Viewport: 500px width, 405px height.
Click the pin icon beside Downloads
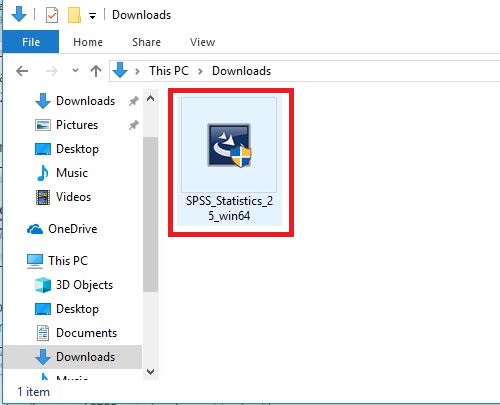click(x=134, y=101)
